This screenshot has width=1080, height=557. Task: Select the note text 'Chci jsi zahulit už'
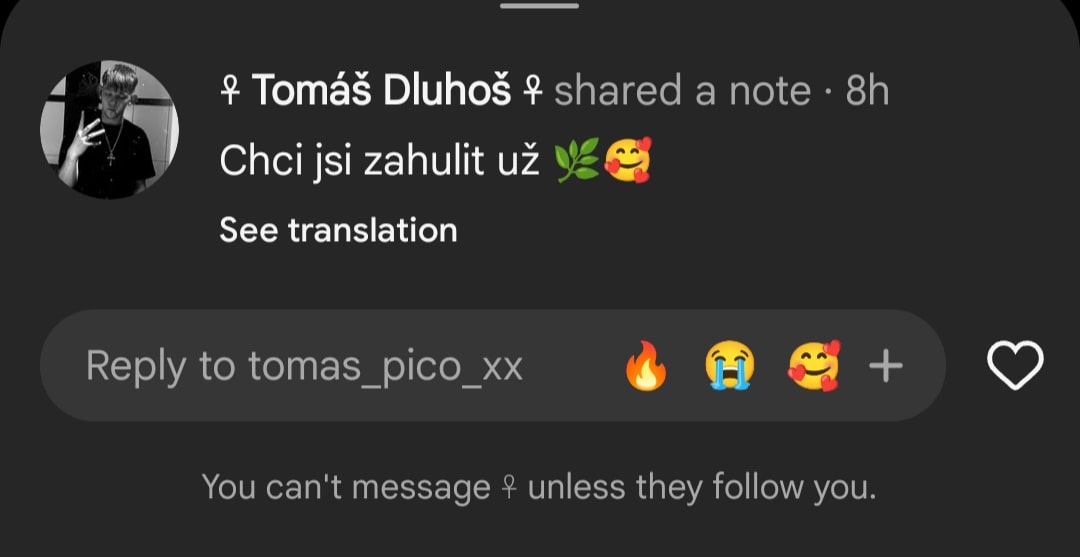(x=379, y=162)
